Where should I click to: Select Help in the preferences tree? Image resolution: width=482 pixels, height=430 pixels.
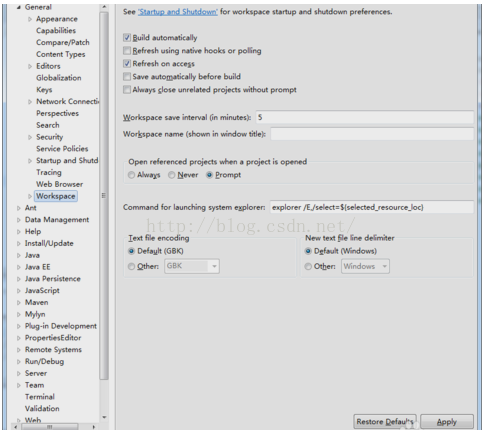coord(33,231)
